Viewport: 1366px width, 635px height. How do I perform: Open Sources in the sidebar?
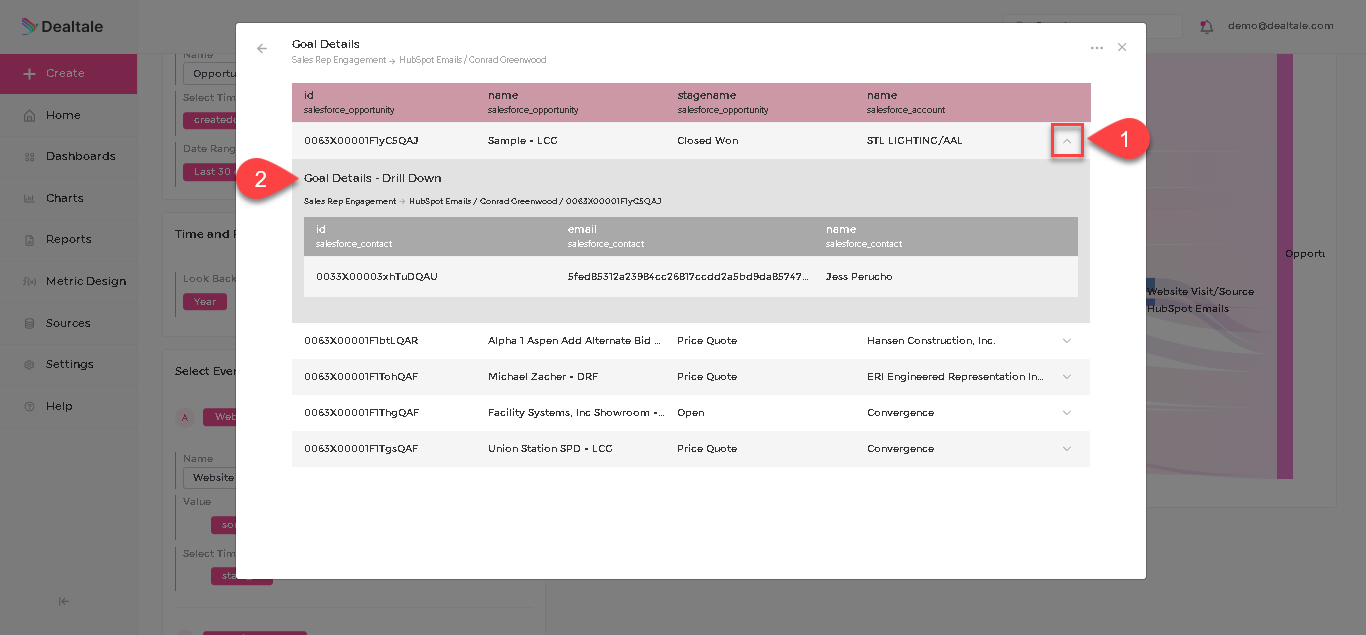68,323
